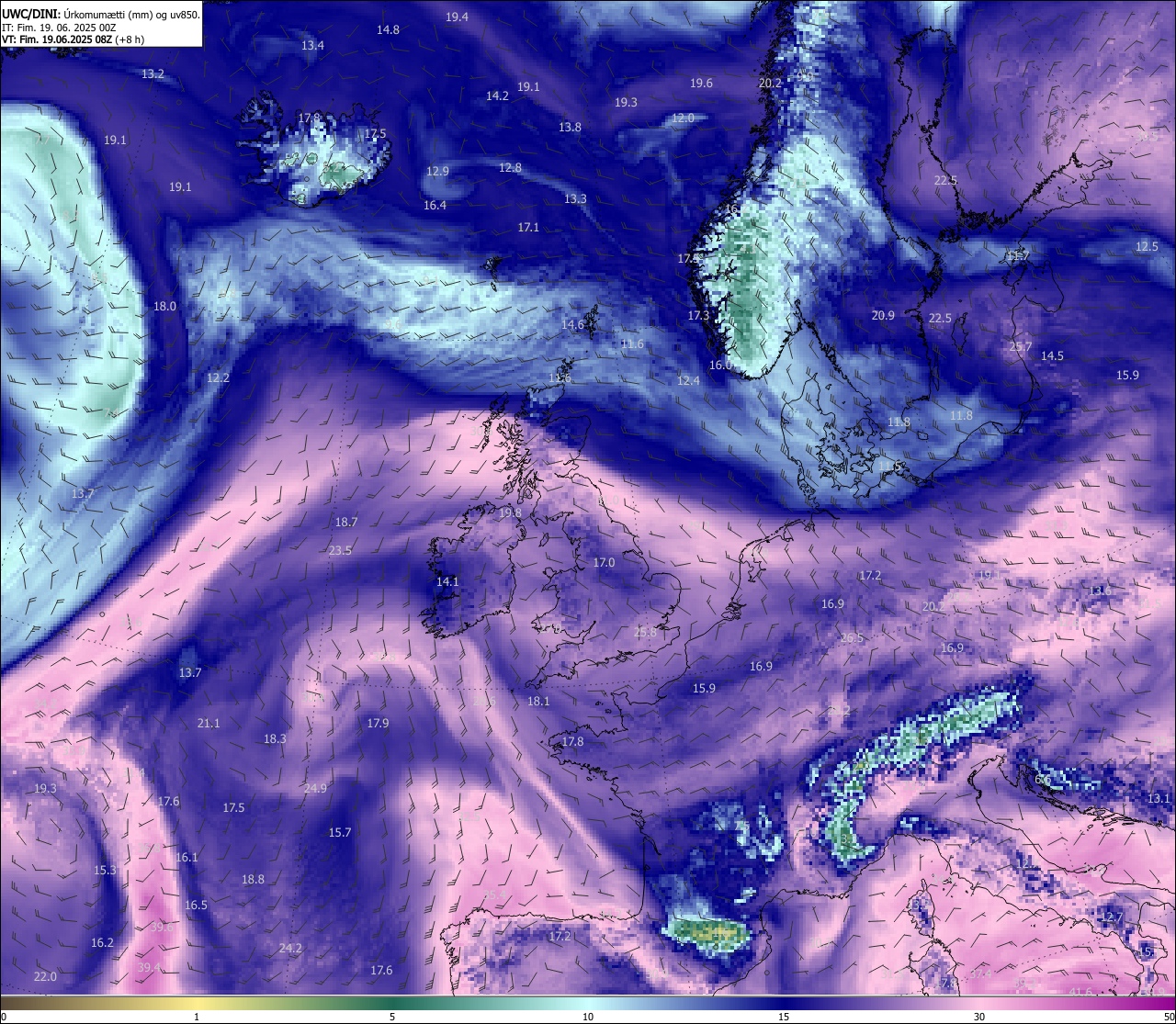
Task: Click the 14.8 value near top
Action: (388, 30)
